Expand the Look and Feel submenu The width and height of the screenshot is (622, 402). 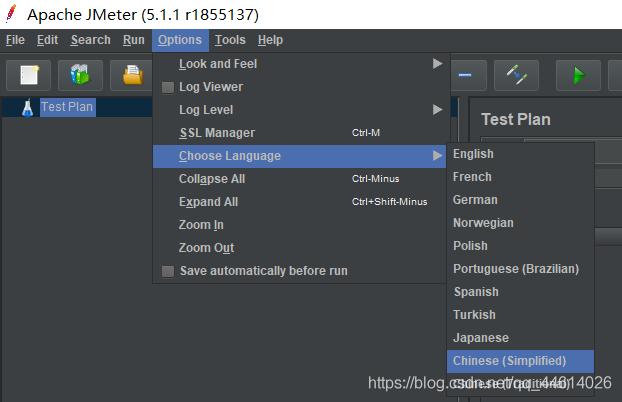coord(299,64)
